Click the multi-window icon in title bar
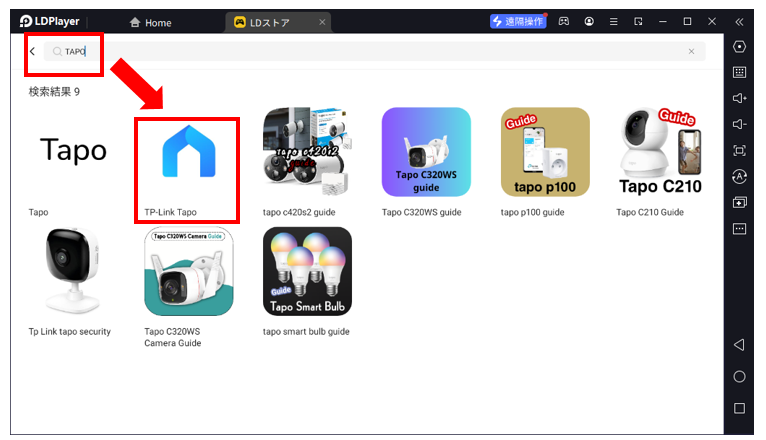766x440 pixels. tap(638, 21)
